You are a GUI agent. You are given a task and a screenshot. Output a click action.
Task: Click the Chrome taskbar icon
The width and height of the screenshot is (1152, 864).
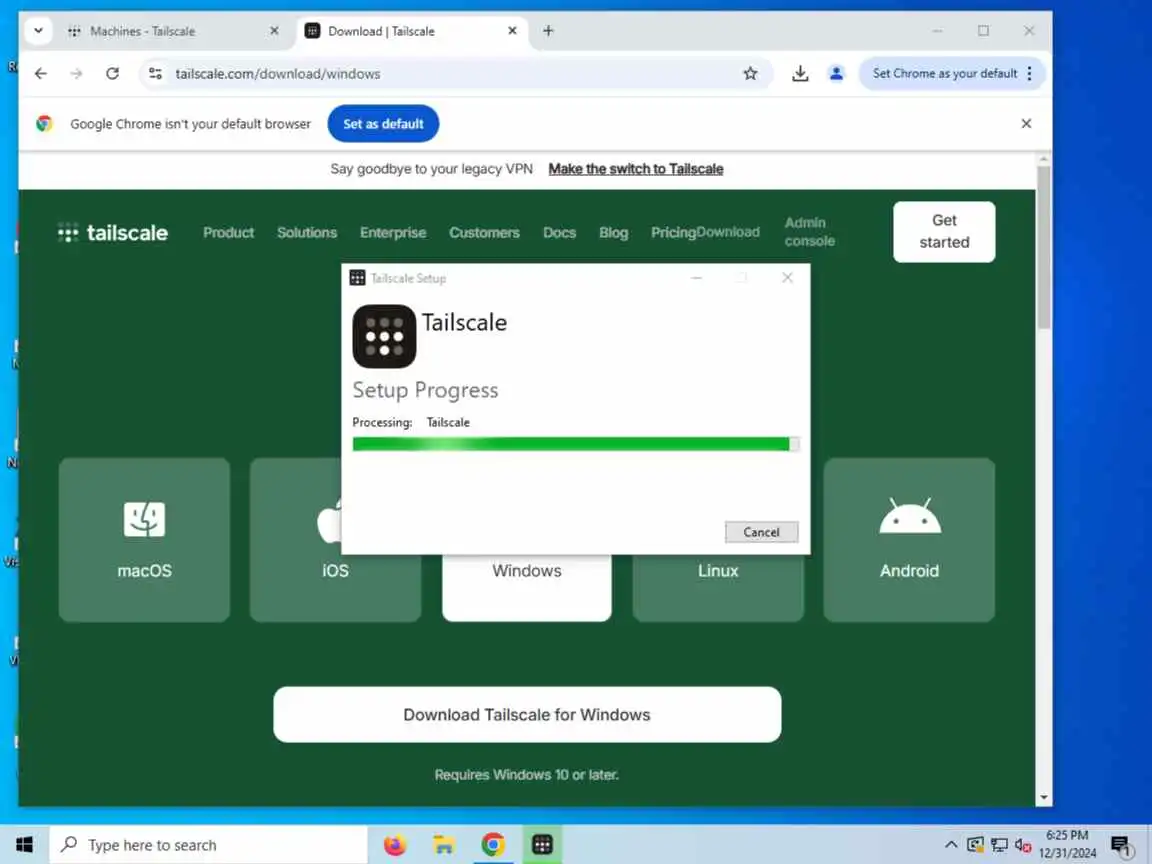click(493, 845)
